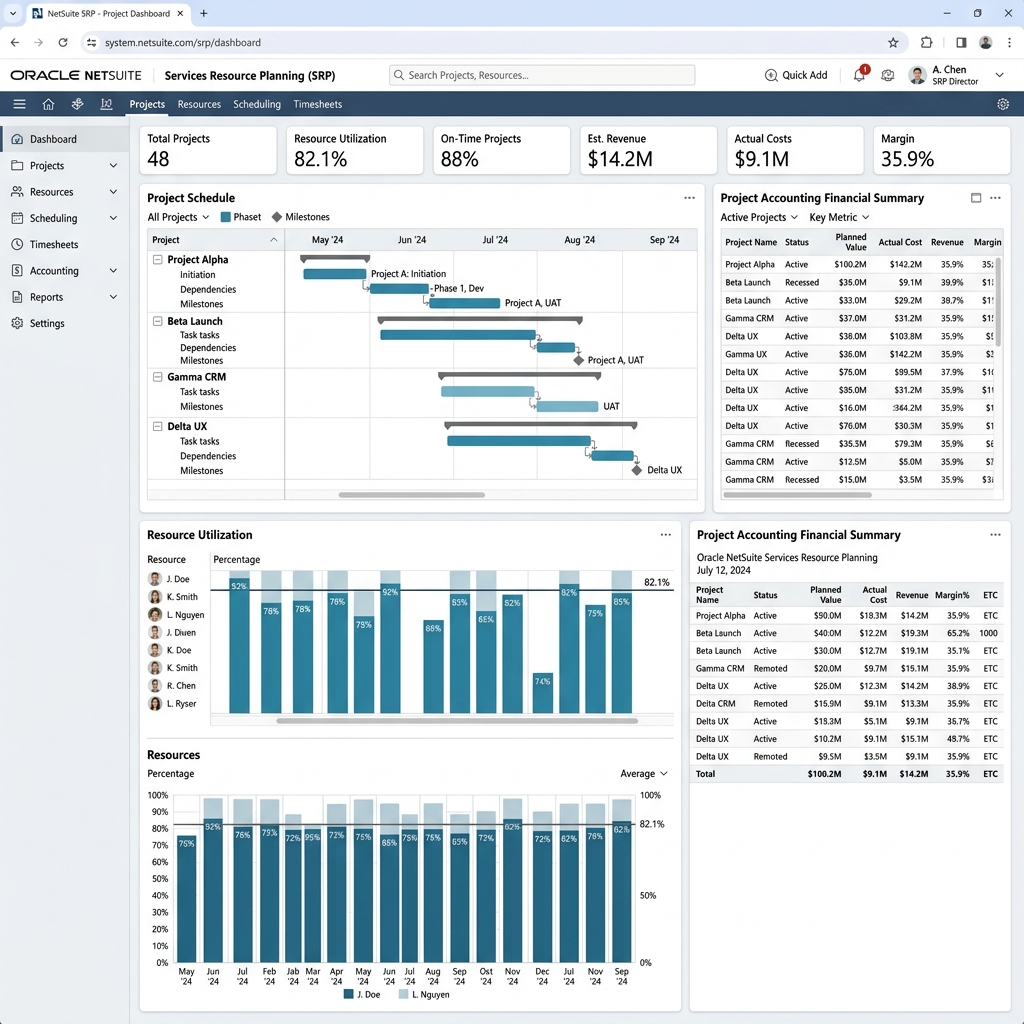
Task: Collapse the Gamma CRM group
Action: pyautogui.click(x=157, y=377)
